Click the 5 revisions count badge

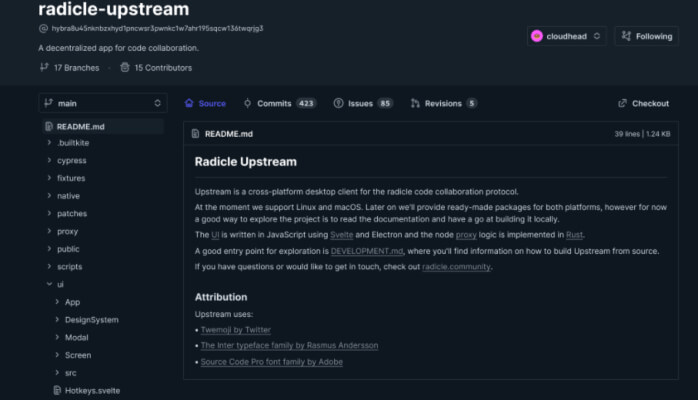click(x=471, y=103)
